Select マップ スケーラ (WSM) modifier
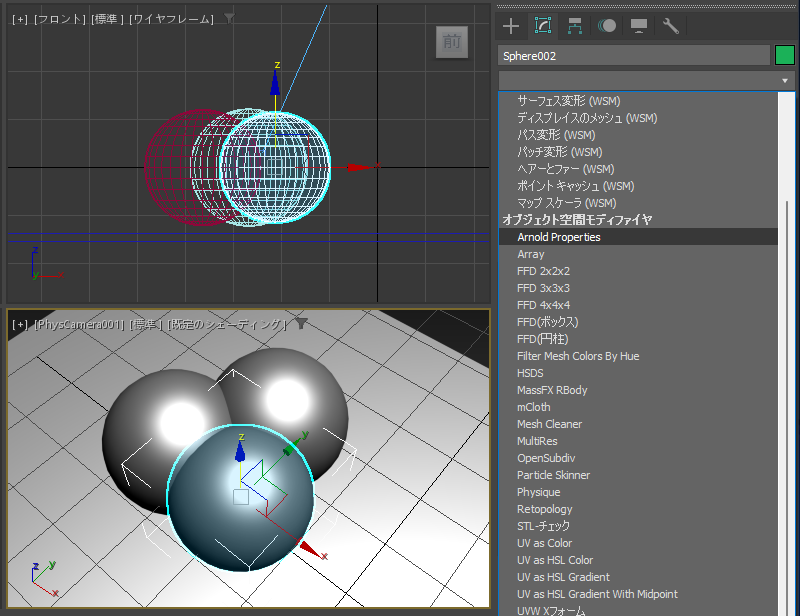Image resolution: width=800 pixels, height=616 pixels. (x=638, y=203)
